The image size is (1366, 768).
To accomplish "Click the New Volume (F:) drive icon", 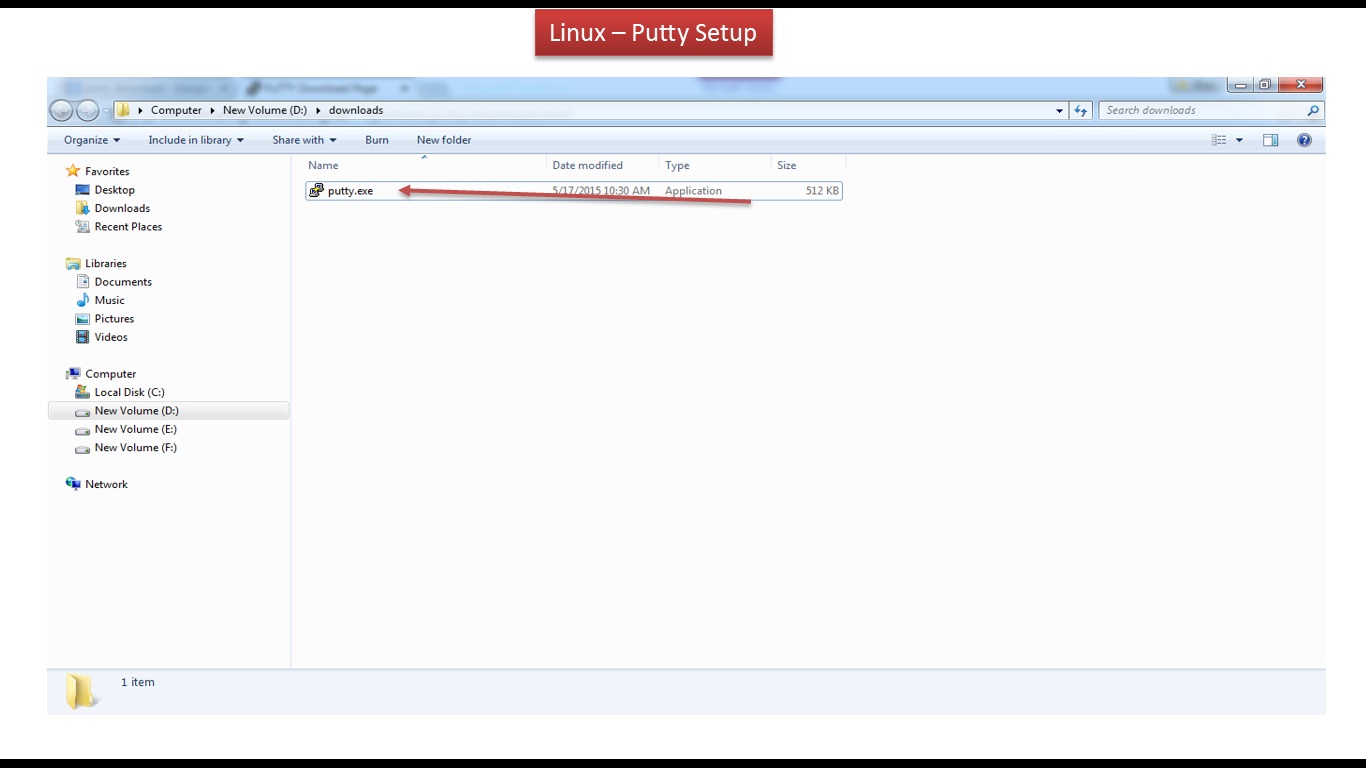I will pos(83,448).
